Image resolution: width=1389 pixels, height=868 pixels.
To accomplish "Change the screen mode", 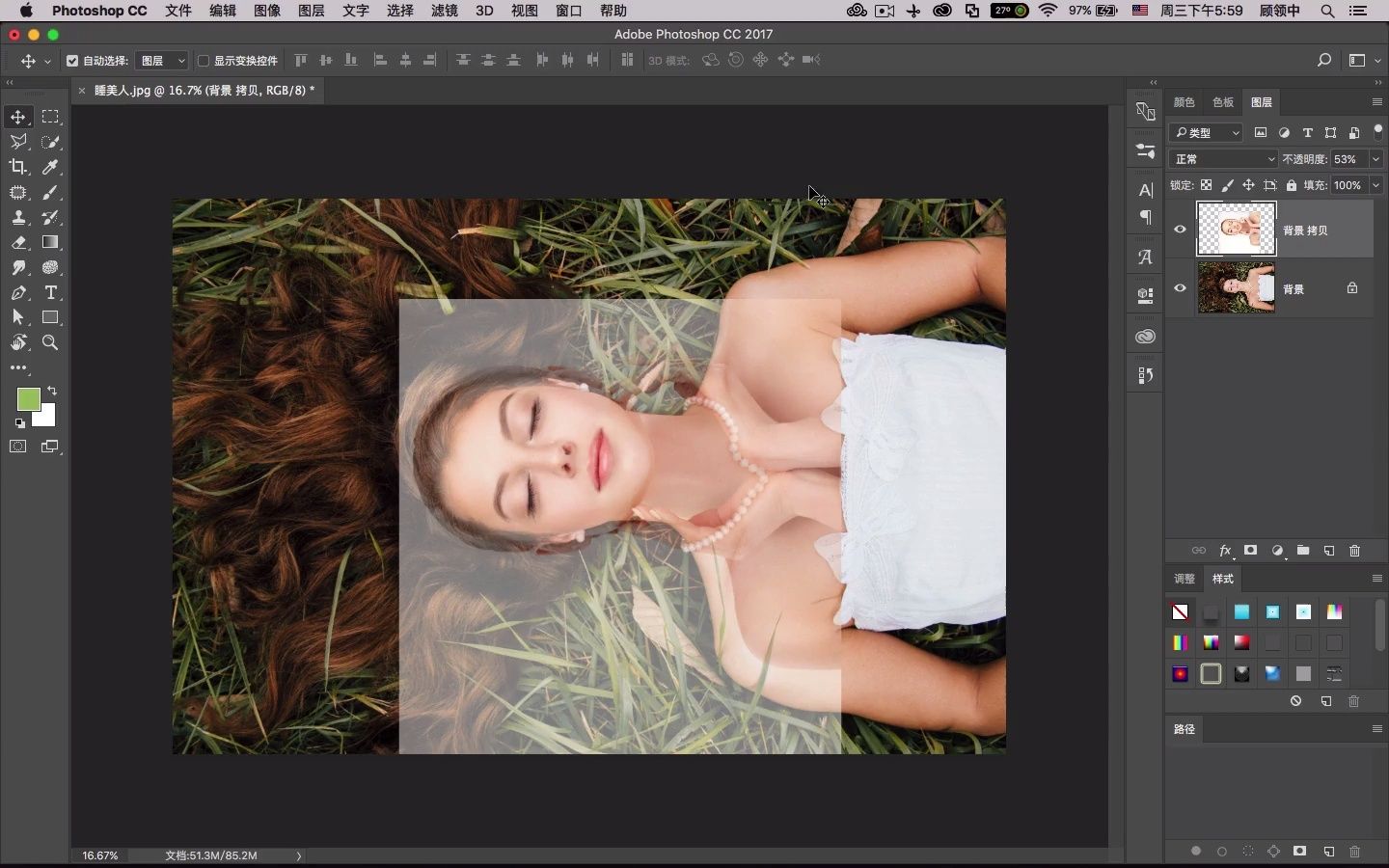I will click(x=50, y=447).
